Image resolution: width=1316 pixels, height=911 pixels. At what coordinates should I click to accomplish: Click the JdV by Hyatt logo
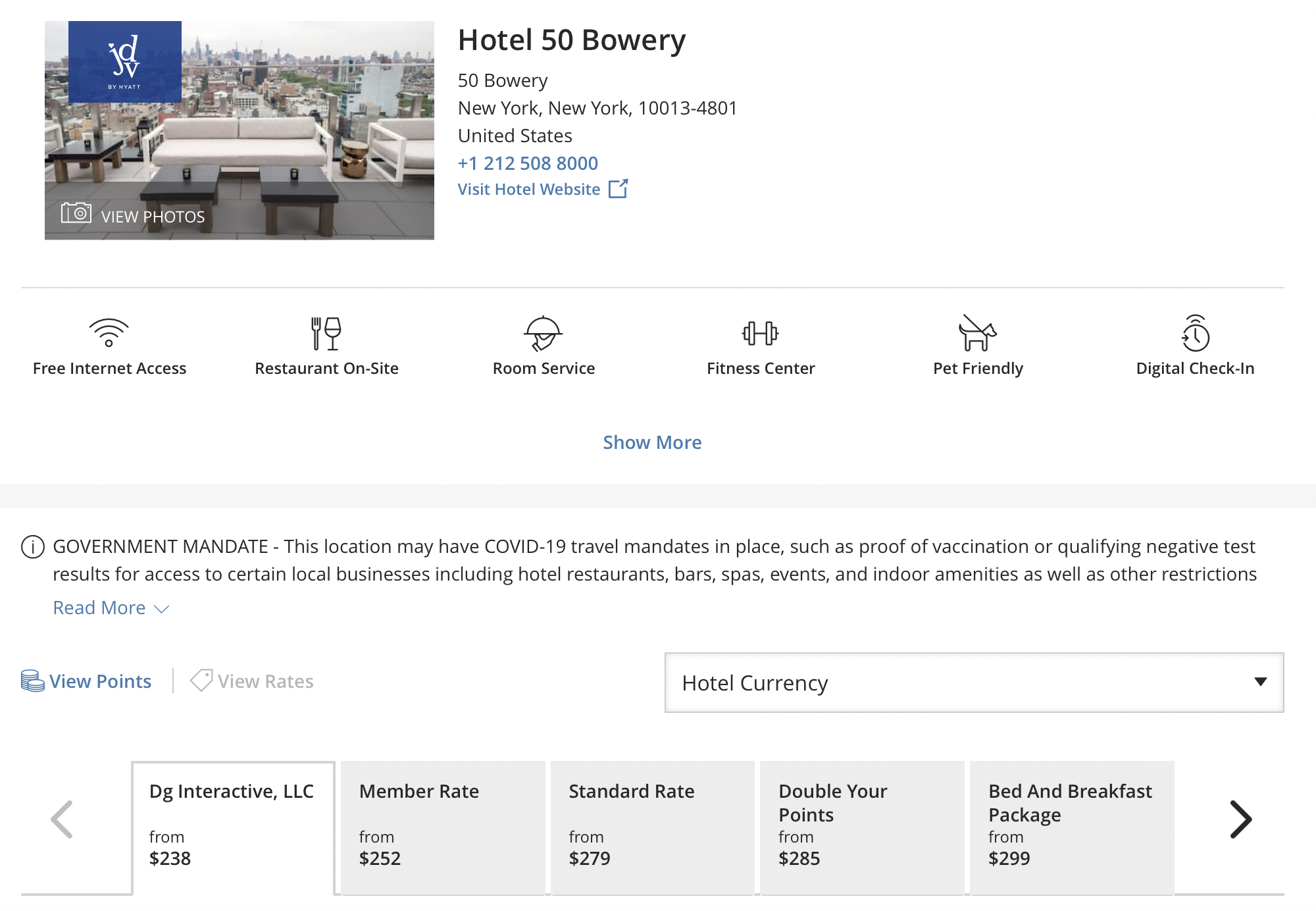125,61
